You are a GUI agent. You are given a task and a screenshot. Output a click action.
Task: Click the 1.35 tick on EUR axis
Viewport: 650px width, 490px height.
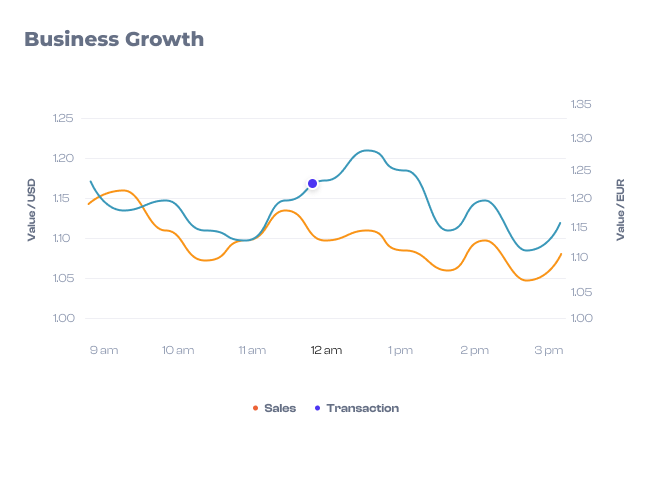click(x=582, y=104)
